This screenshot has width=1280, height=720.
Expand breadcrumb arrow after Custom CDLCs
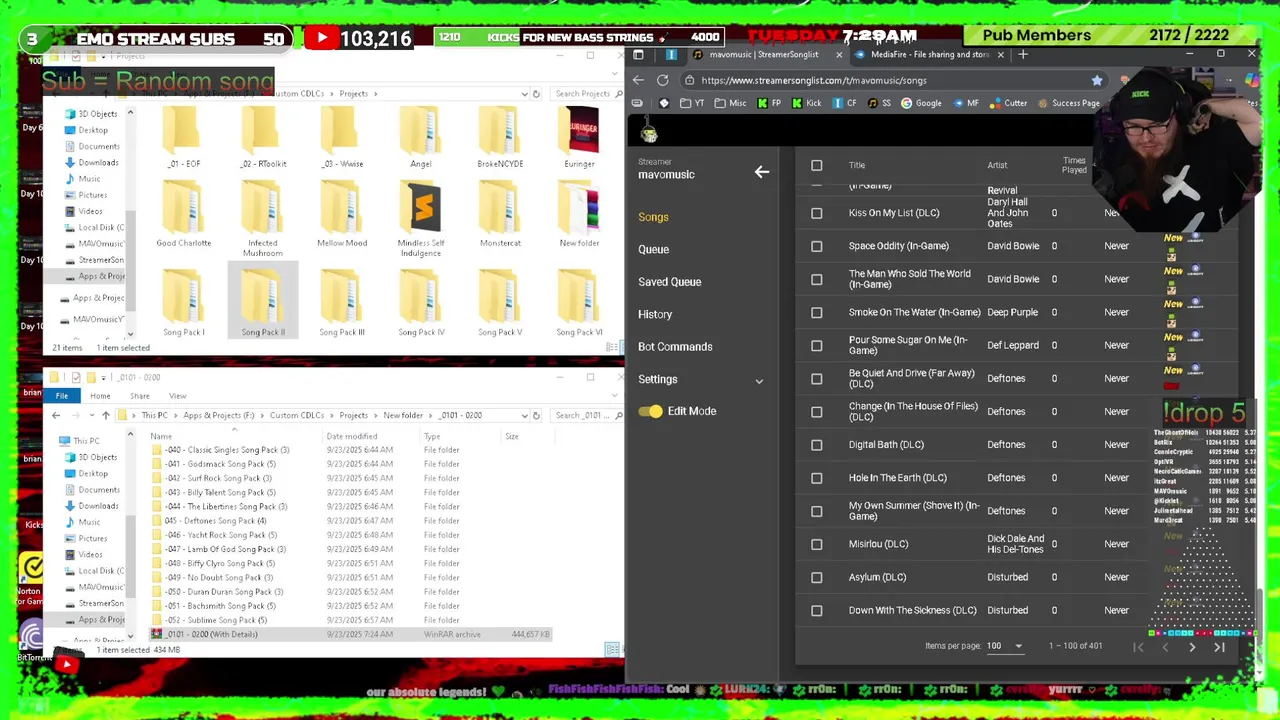(x=331, y=415)
